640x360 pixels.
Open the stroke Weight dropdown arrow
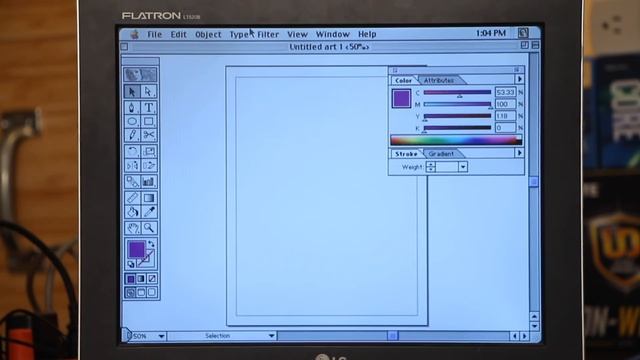pyautogui.click(x=462, y=167)
